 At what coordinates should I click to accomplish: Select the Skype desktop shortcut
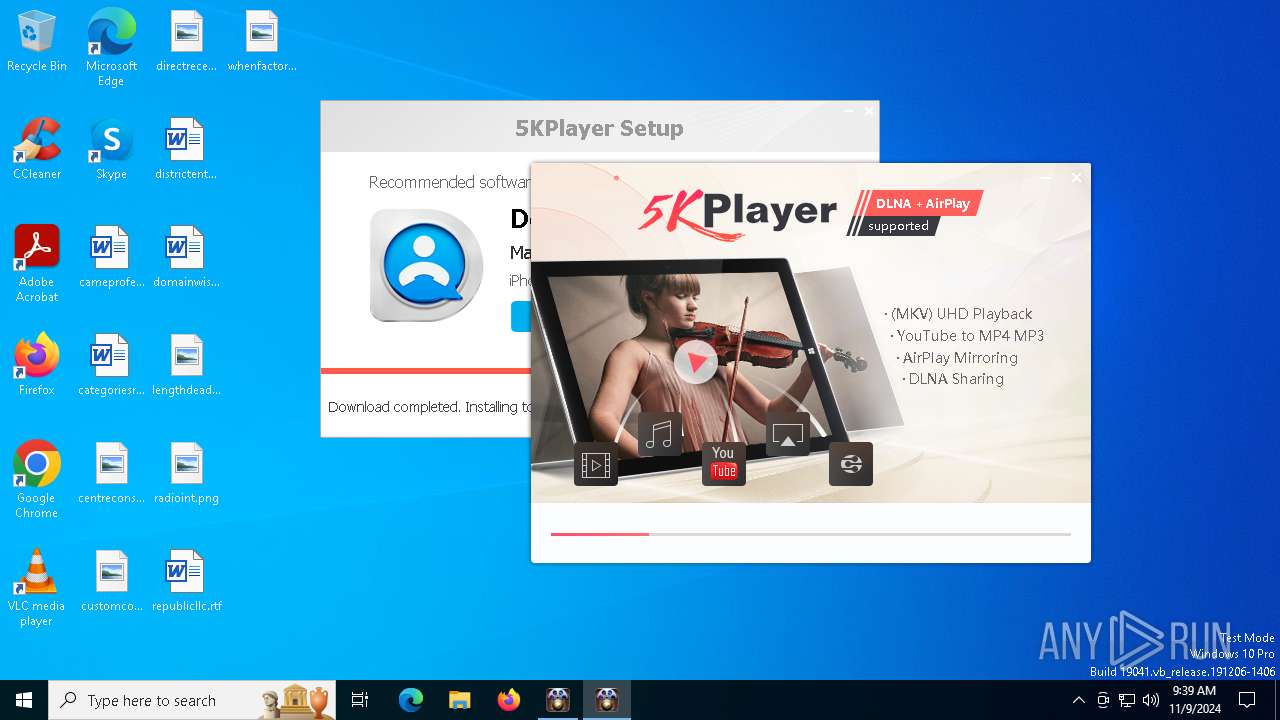[111, 149]
